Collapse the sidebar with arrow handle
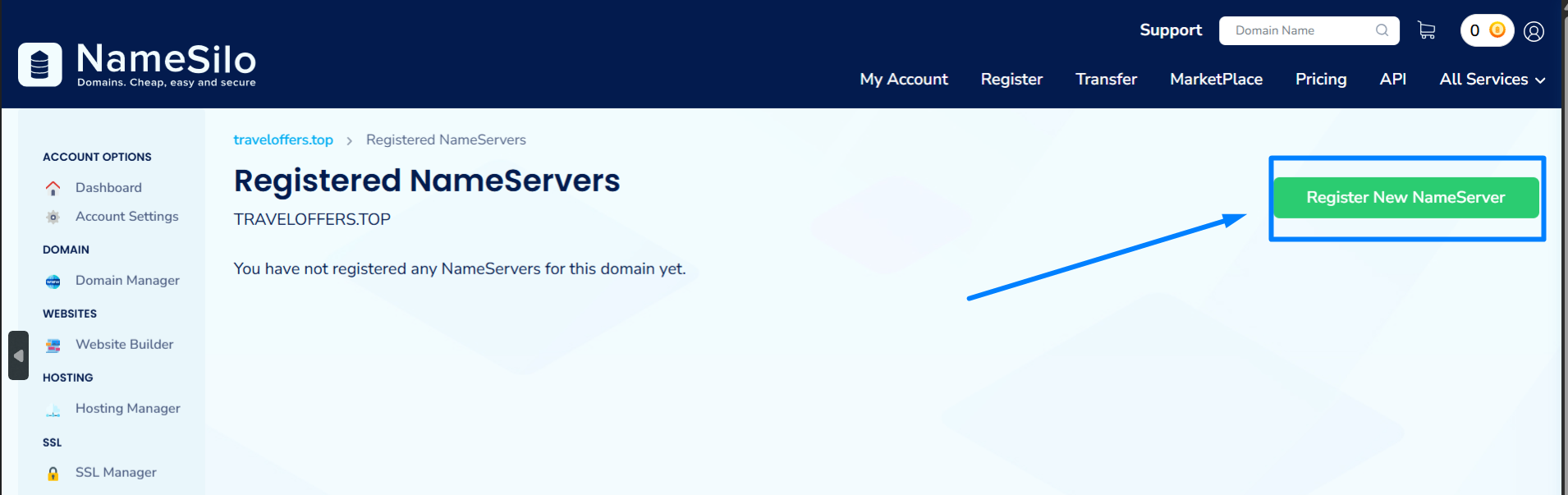The height and width of the screenshot is (495, 1568). click(x=18, y=355)
